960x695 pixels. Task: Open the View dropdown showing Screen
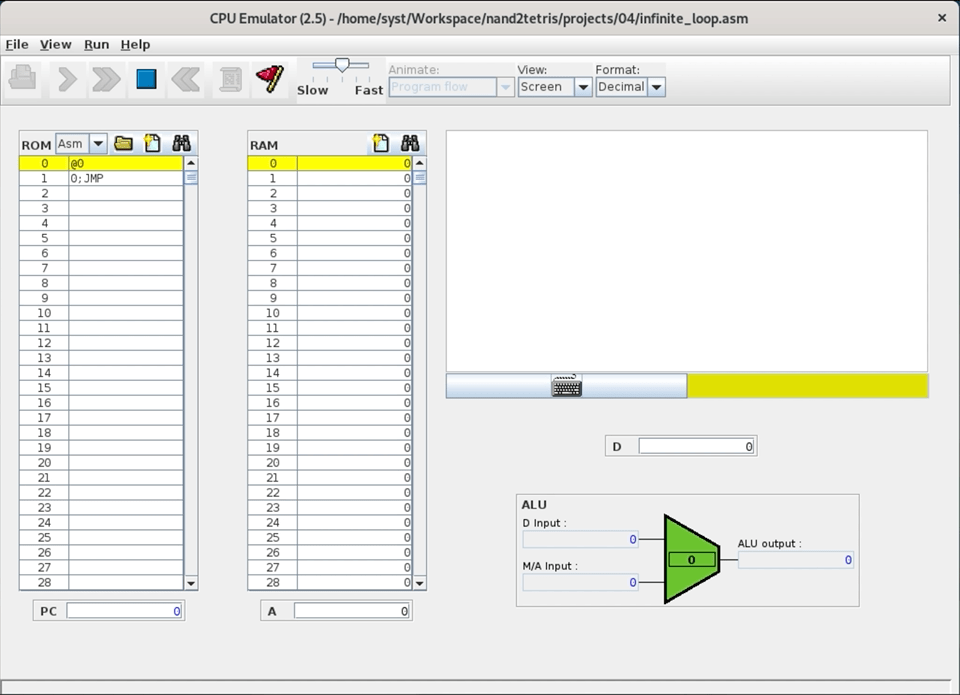click(583, 87)
